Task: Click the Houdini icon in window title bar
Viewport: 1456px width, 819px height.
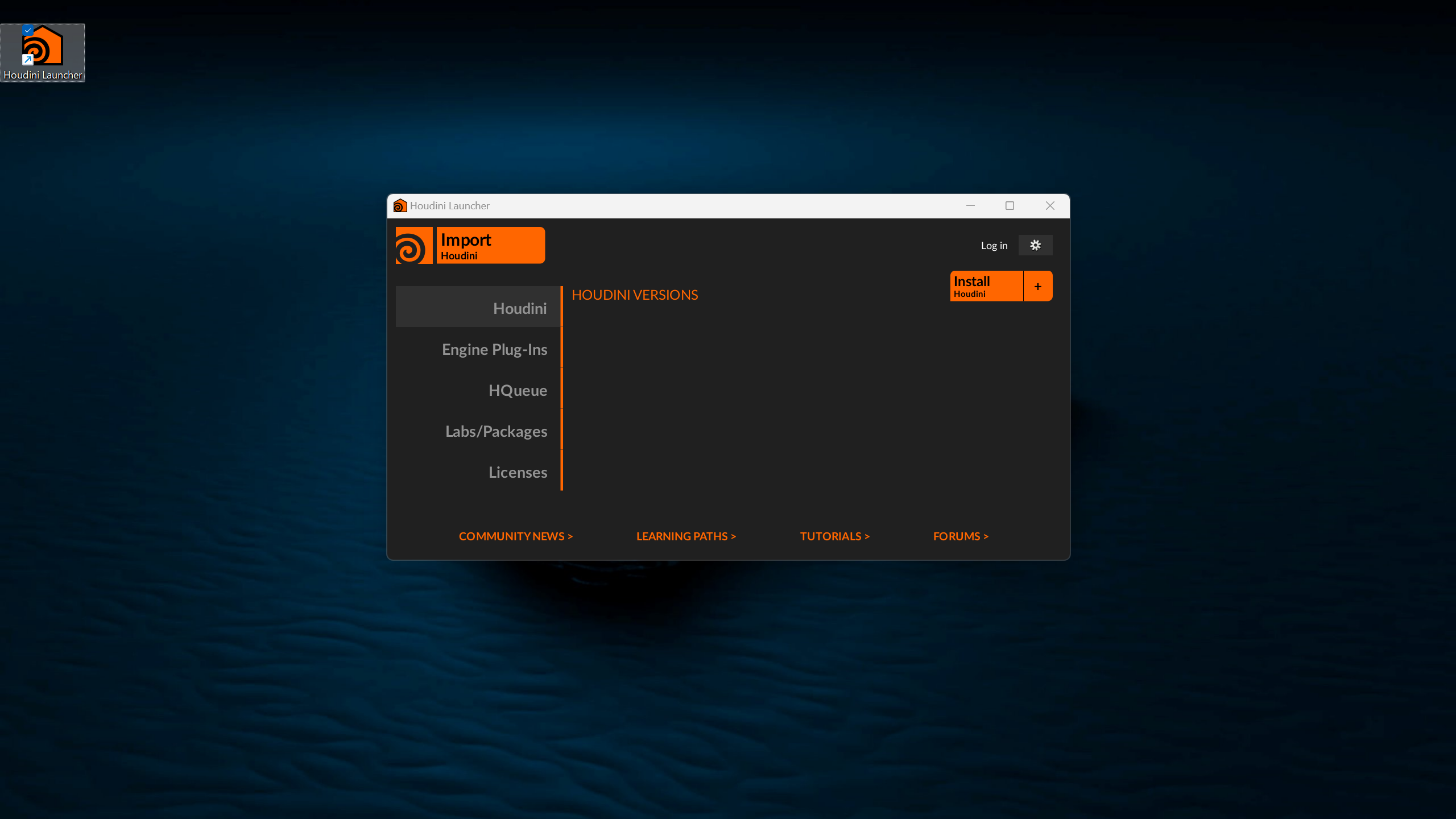Action: (x=400, y=206)
